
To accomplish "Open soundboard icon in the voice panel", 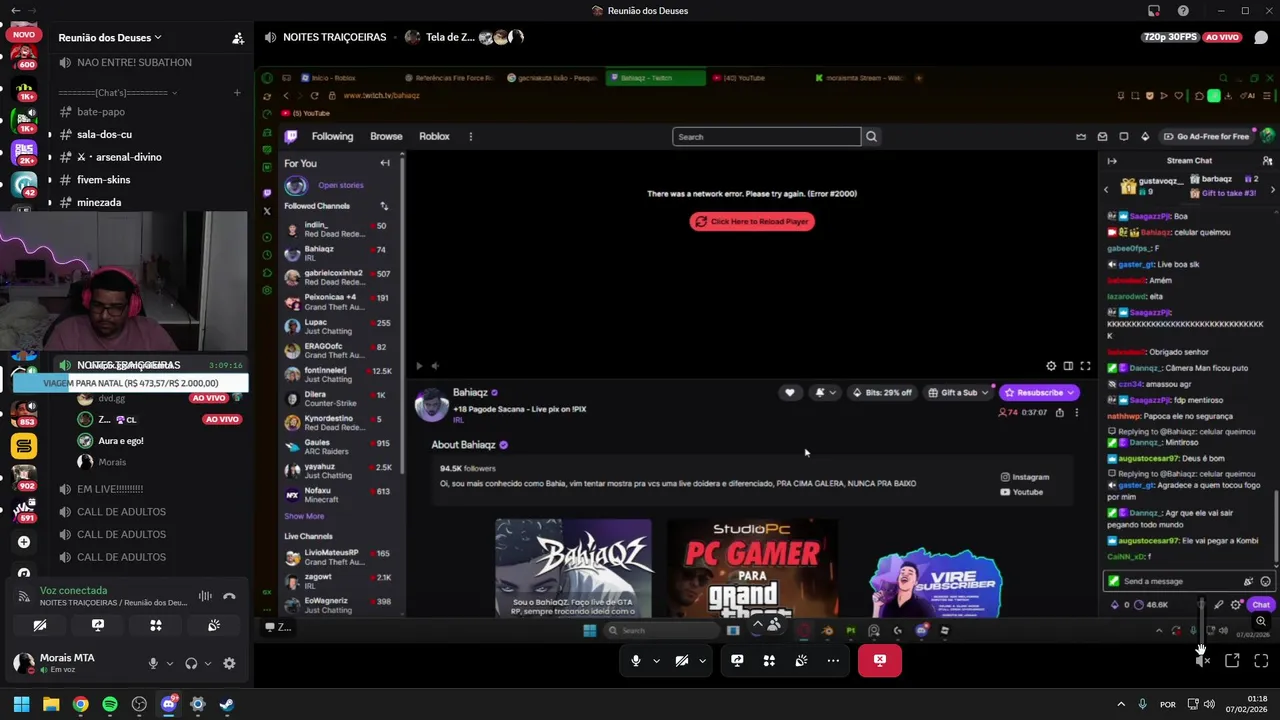I will [x=214, y=626].
